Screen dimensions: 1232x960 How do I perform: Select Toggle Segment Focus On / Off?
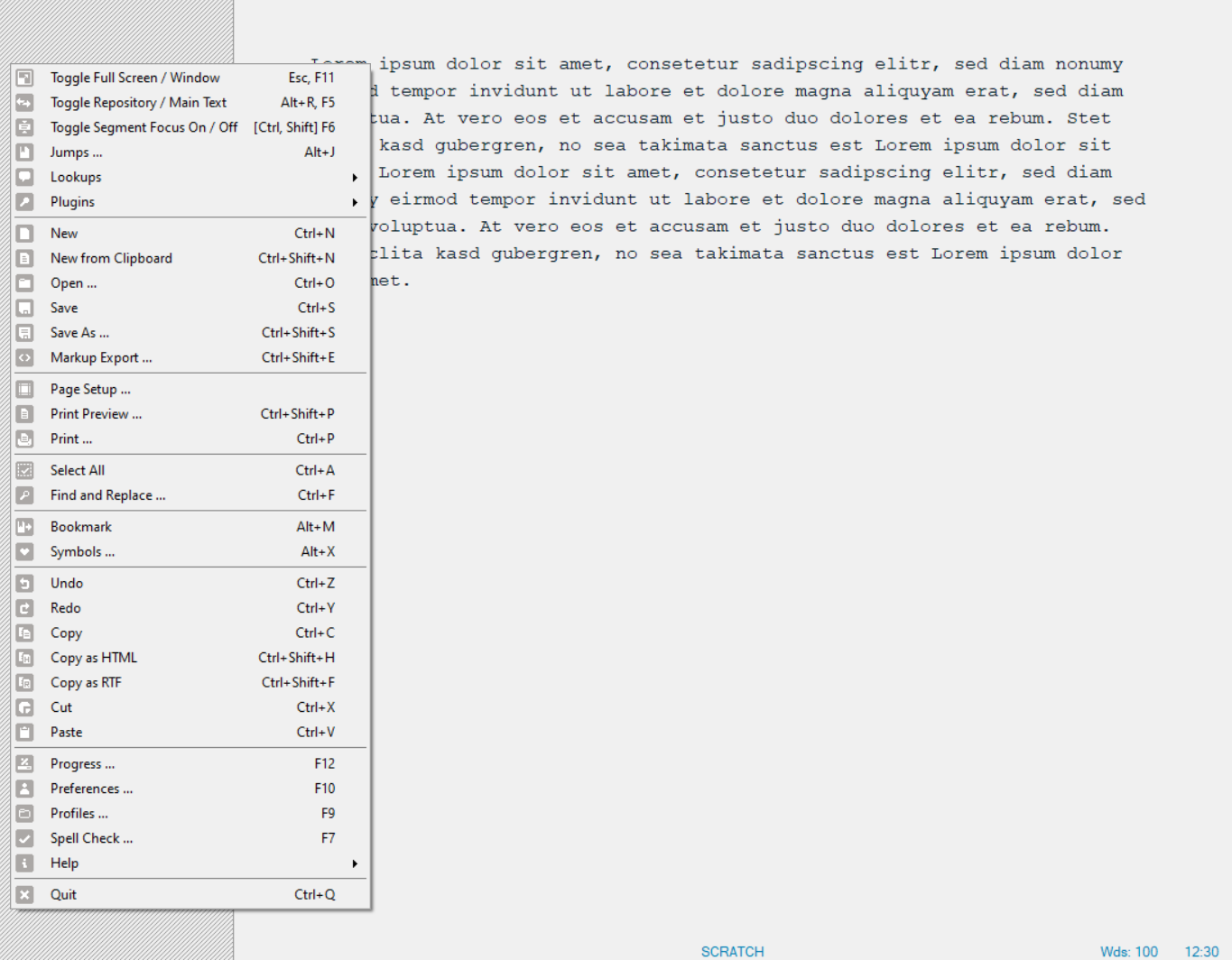pos(190,127)
